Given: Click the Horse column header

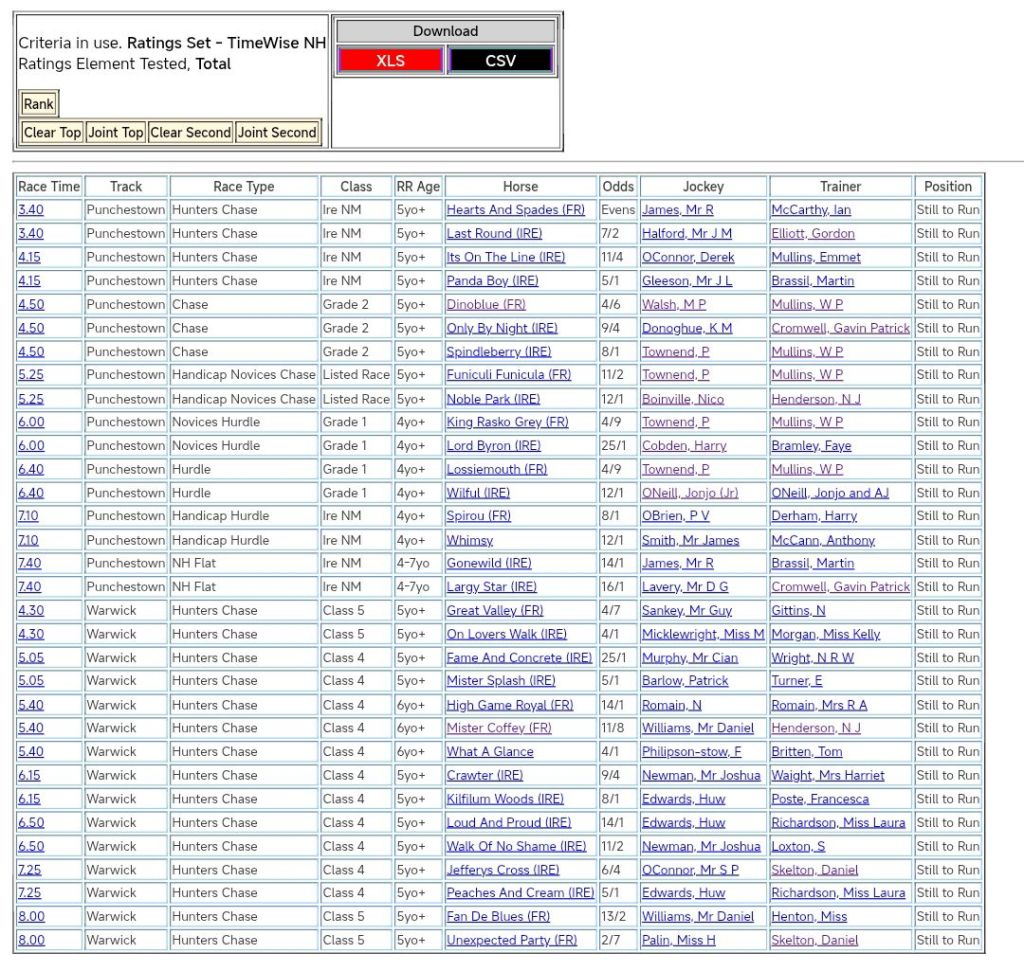Looking at the screenshot, I should pyautogui.click(x=520, y=186).
